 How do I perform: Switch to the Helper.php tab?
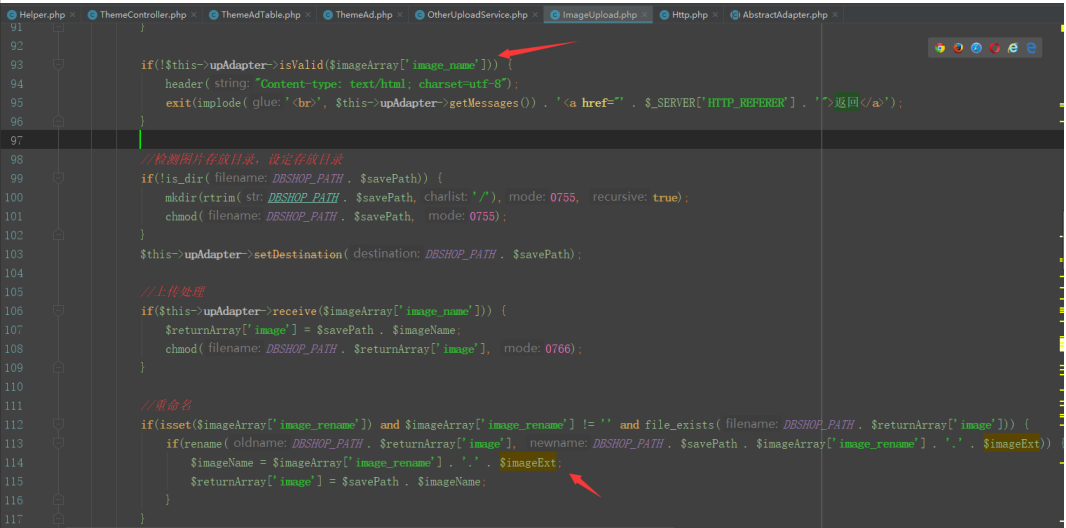pyautogui.click(x=41, y=14)
